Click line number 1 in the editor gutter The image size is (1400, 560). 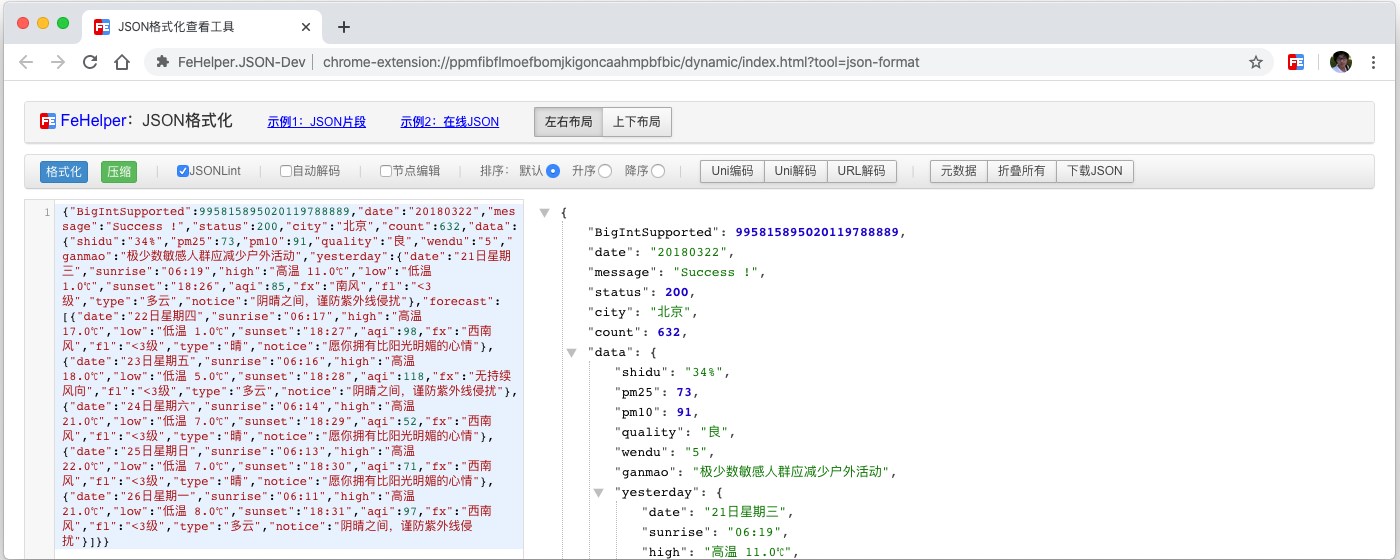point(46,213)
